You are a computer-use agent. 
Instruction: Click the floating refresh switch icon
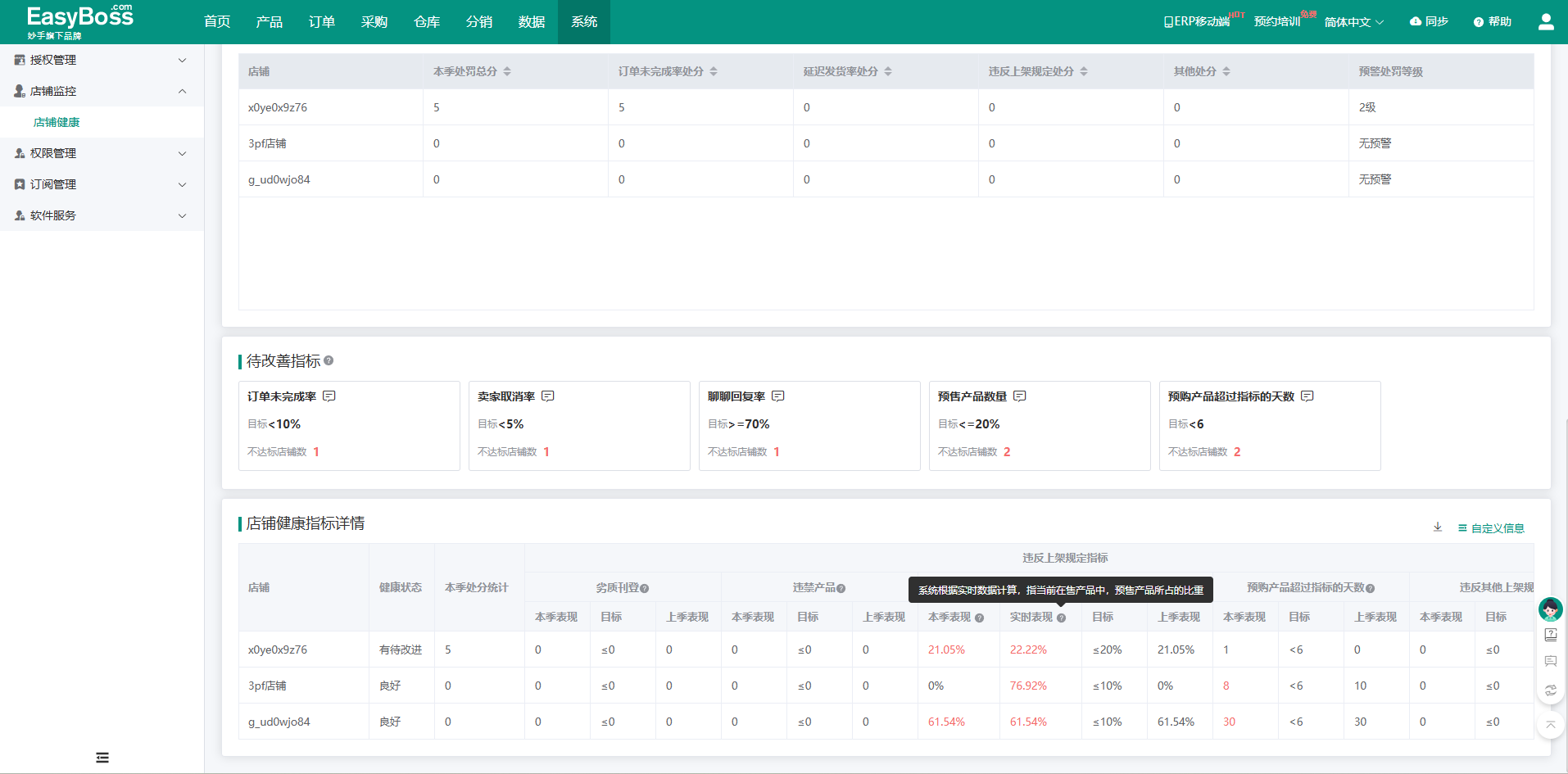coord(1551,690)
